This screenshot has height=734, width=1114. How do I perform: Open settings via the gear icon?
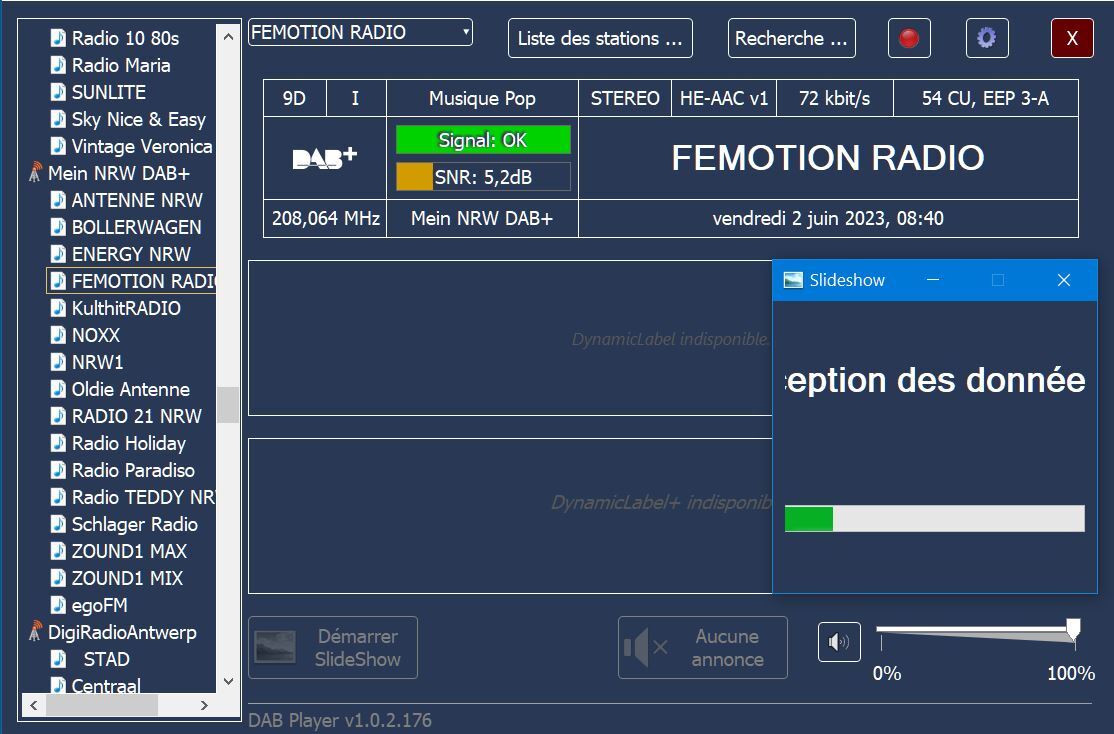987,38
